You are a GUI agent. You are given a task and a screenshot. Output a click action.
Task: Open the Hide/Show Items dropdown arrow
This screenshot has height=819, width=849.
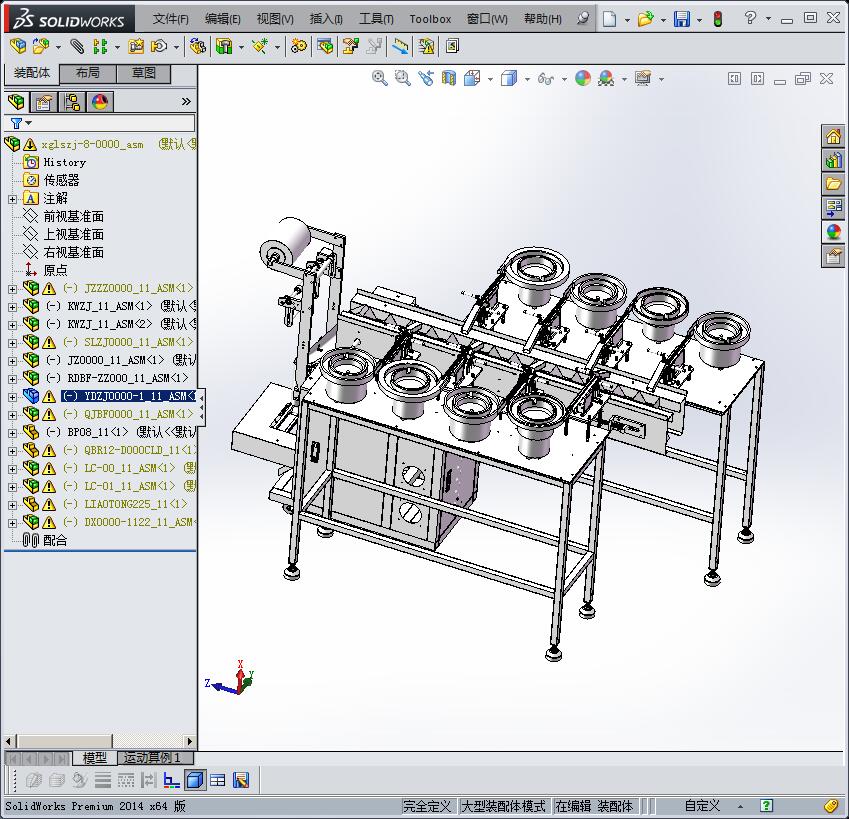pyautogui.click(x=564, y=79)
